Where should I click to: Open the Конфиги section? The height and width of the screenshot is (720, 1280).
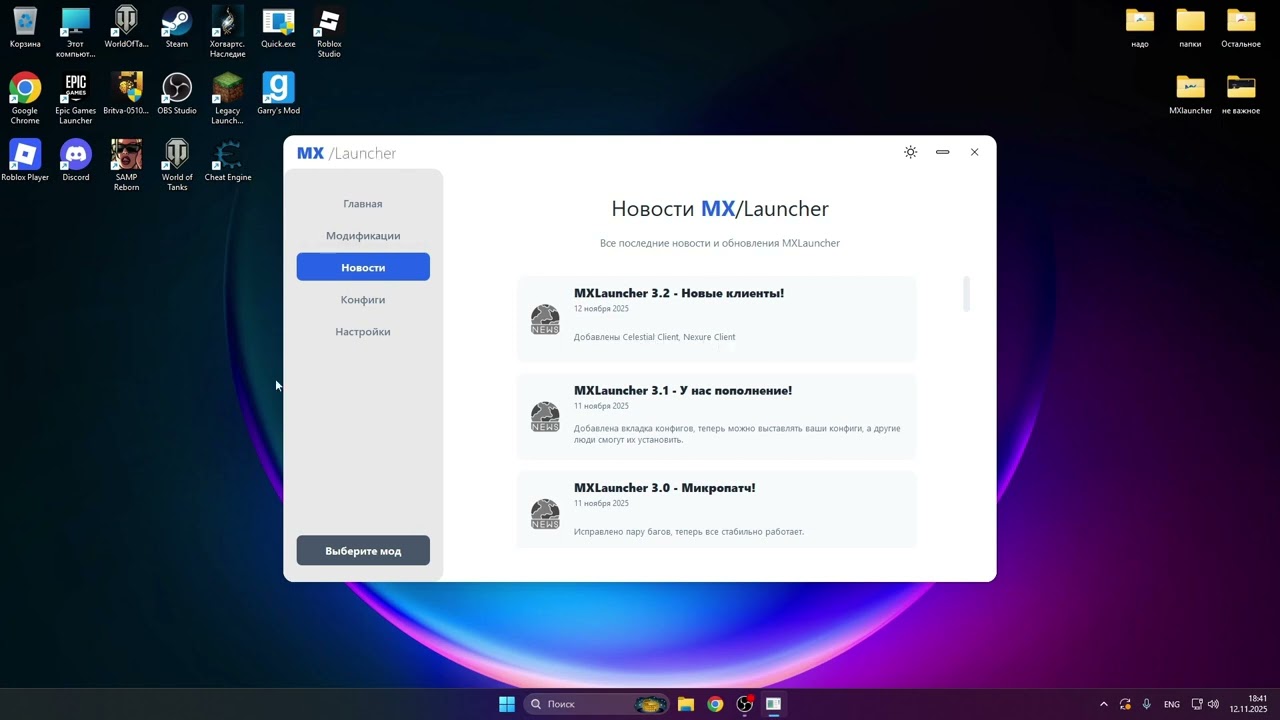(x=363, y=300)
